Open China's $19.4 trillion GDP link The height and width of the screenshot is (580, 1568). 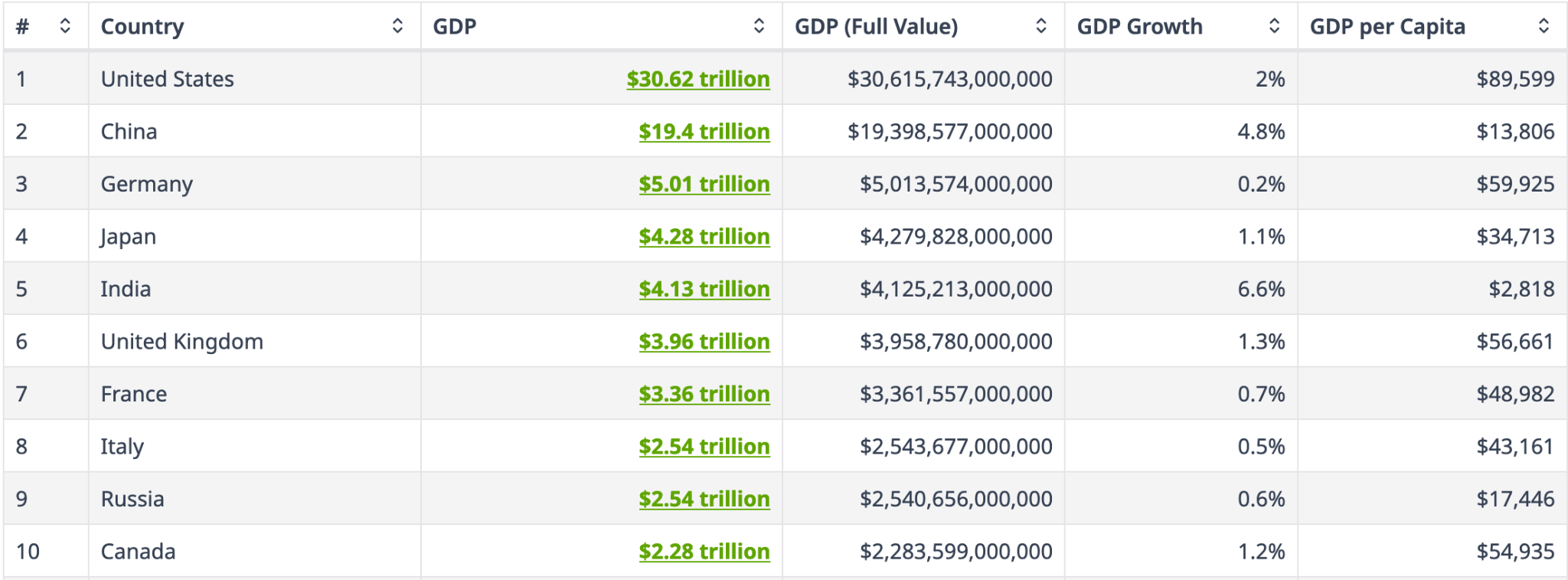click(704, 132)
